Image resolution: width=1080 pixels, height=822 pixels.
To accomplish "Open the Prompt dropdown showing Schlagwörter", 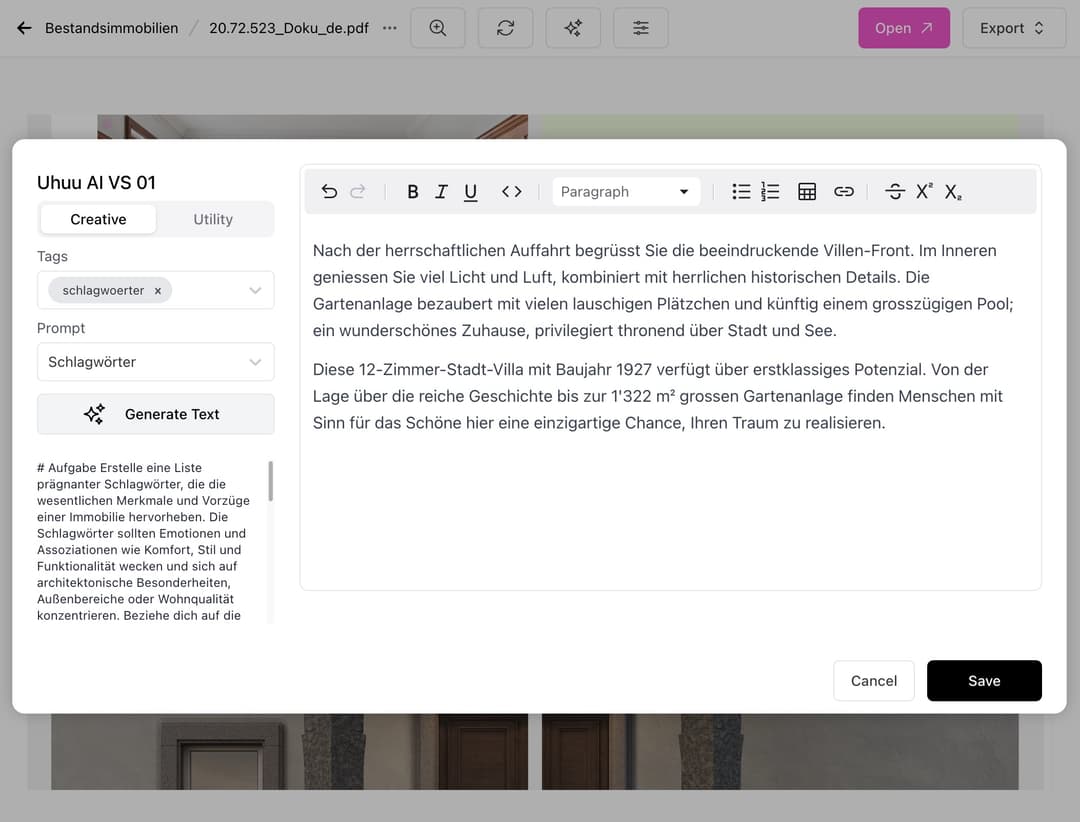I will click(x=155, y=362).
